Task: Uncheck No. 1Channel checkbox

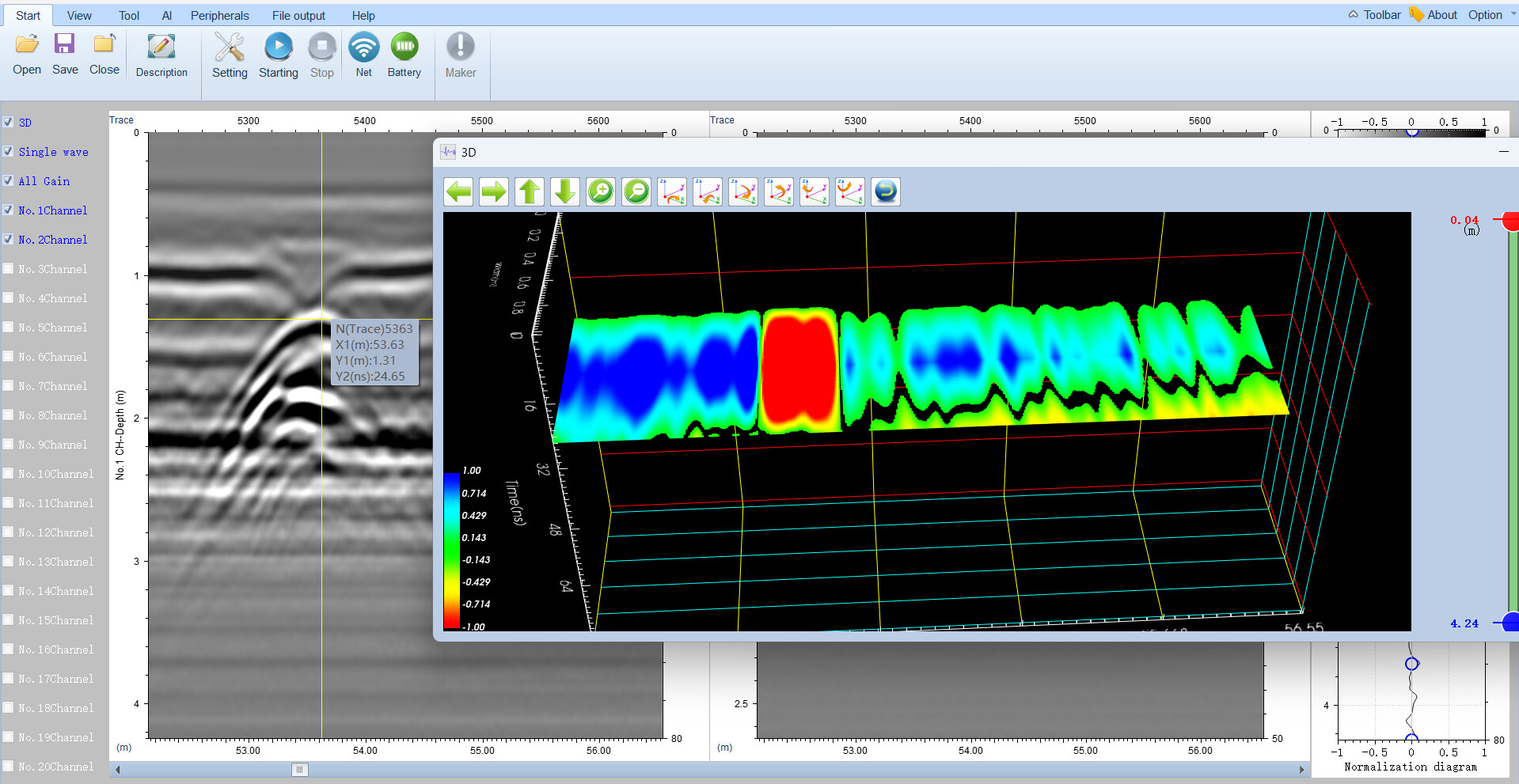Action: (8, 210)
